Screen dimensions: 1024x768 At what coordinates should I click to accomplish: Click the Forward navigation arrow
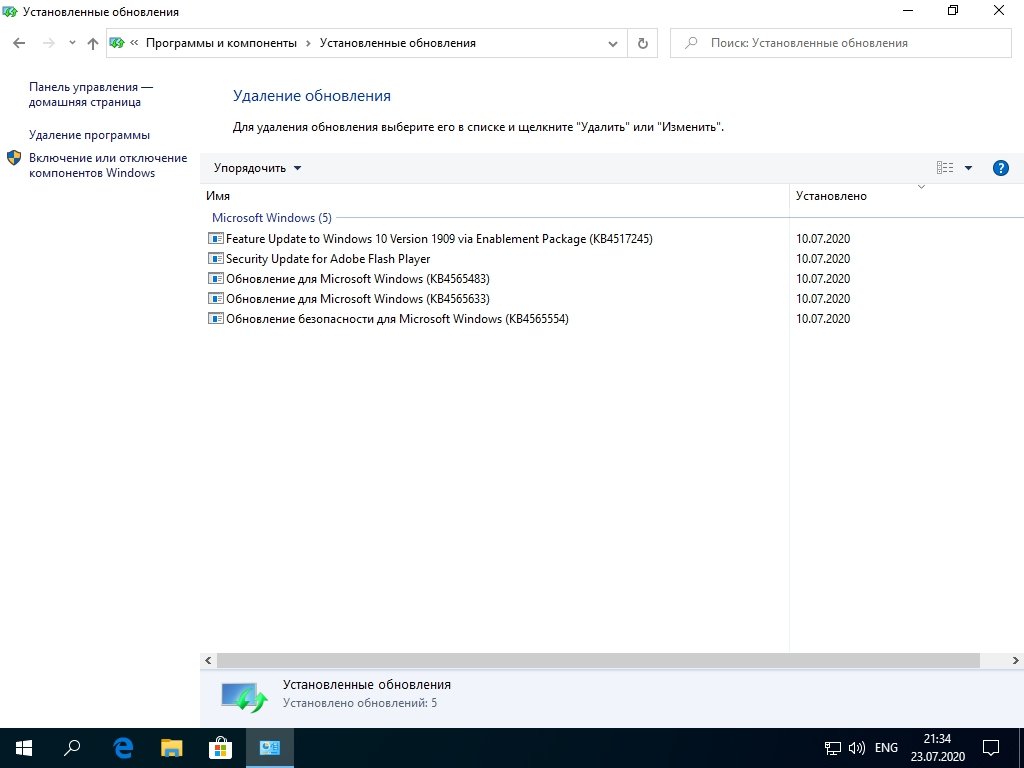pos(48,43)
